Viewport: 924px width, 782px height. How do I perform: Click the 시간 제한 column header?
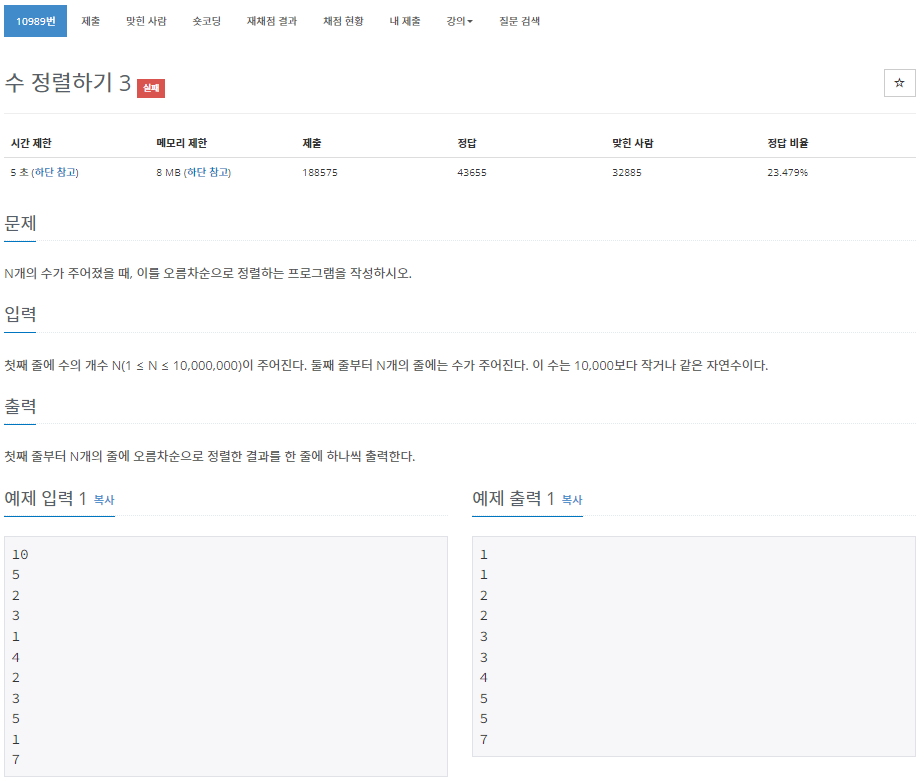tap(31, 143)
